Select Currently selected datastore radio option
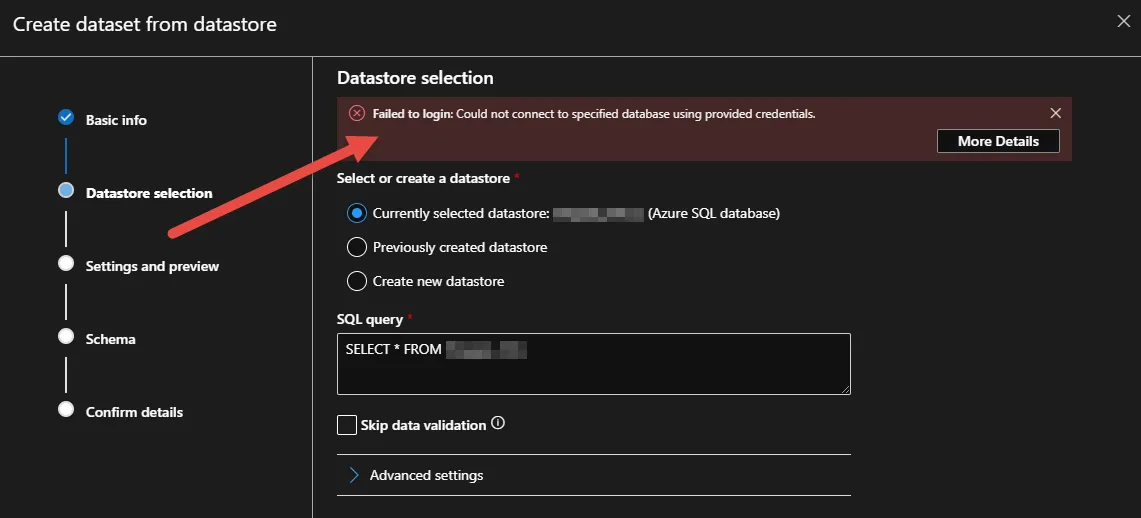 coord(357,213)
